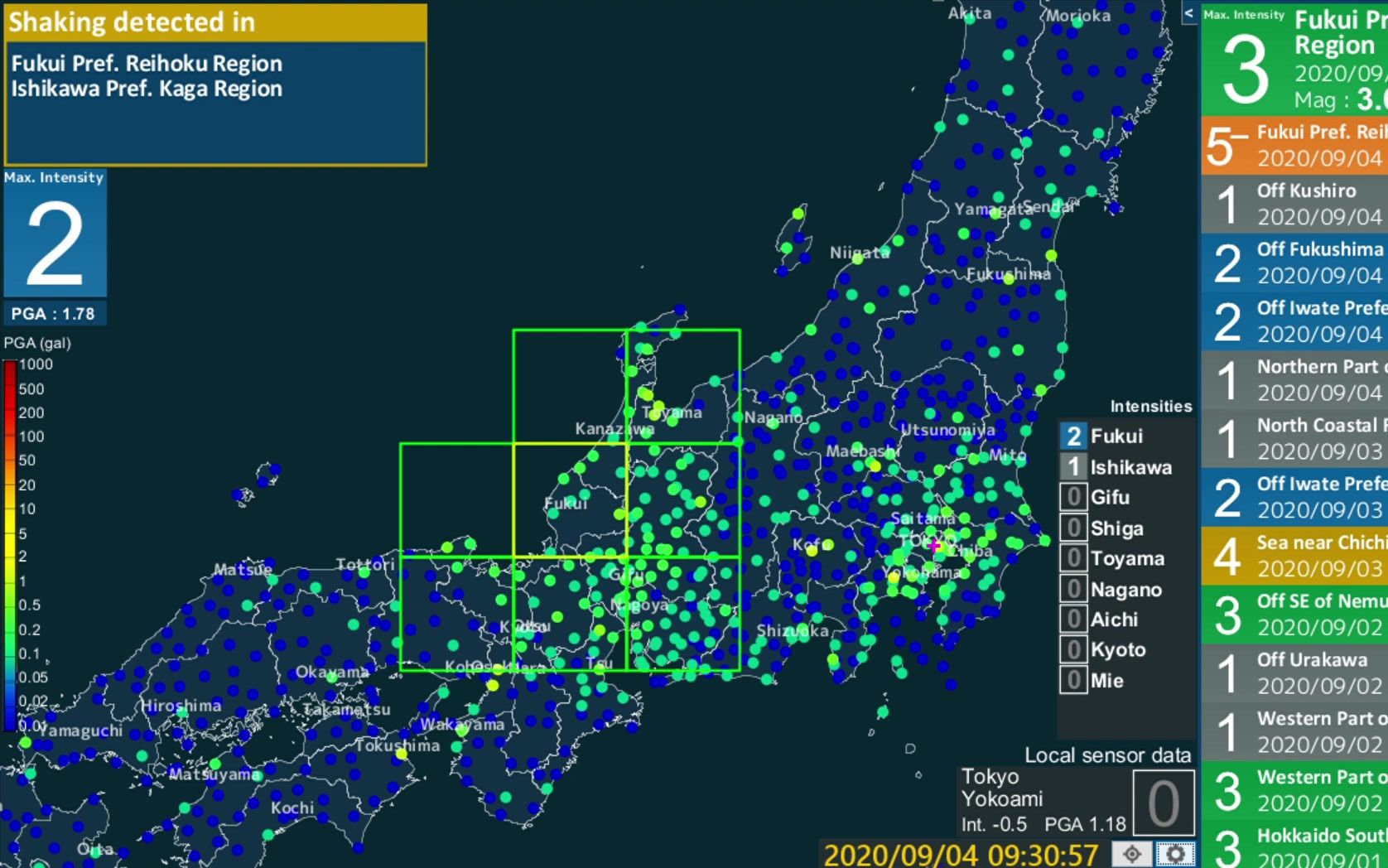
Task: Click the Hiroshima label on the map
Action: 181,706
